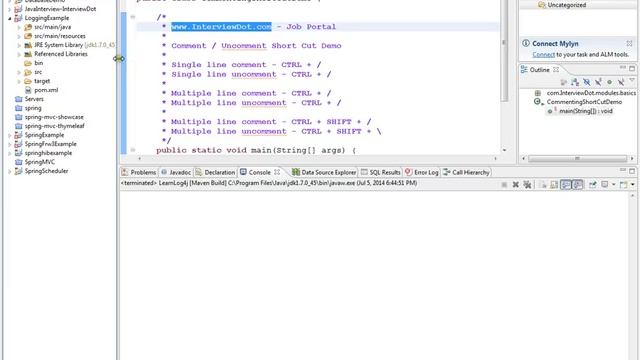The height and width of the screenshot is (360, 640).
Task: Expand src/main/resources folder
Action: pos(19,36)
